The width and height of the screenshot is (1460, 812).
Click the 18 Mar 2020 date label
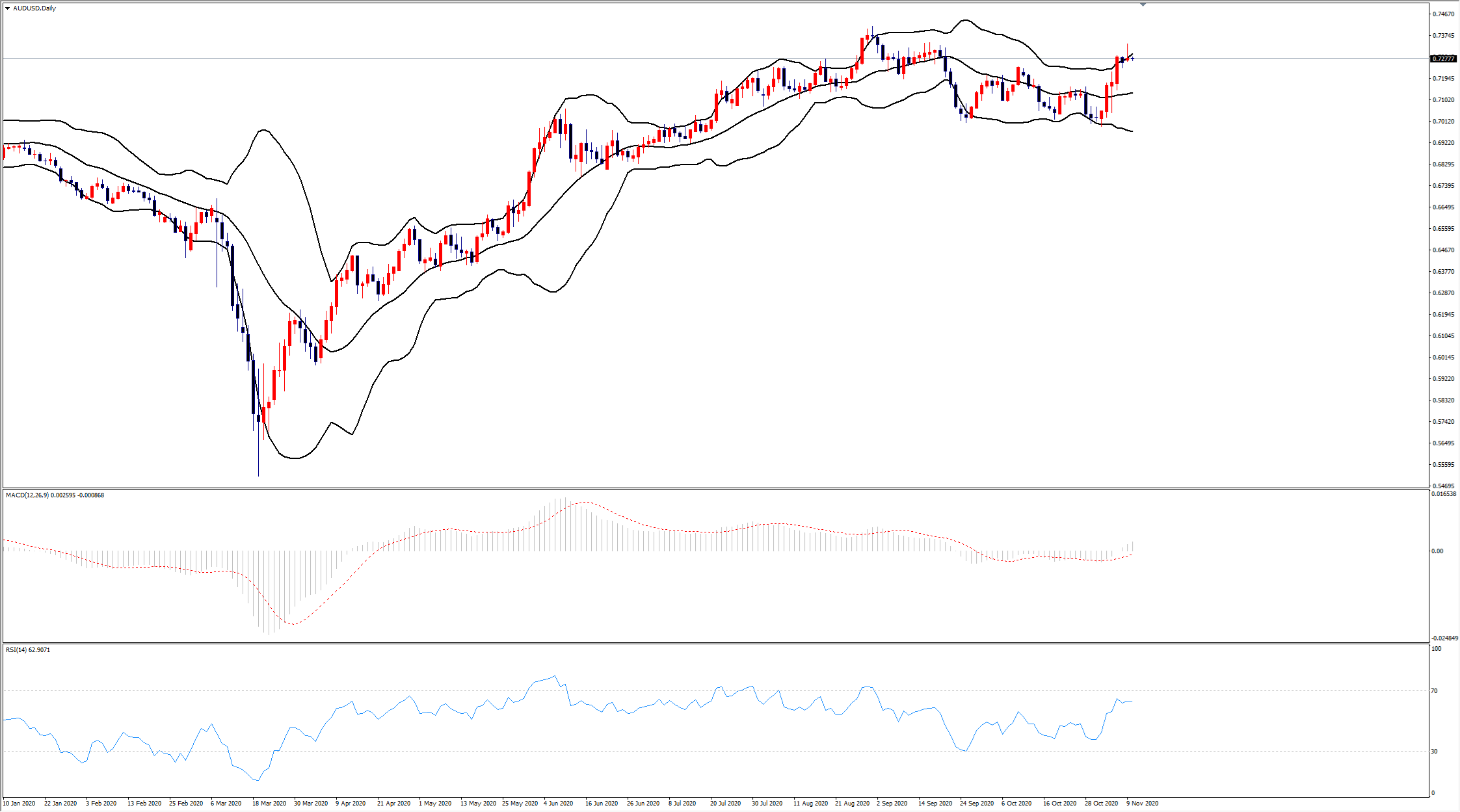coord(269,804)
